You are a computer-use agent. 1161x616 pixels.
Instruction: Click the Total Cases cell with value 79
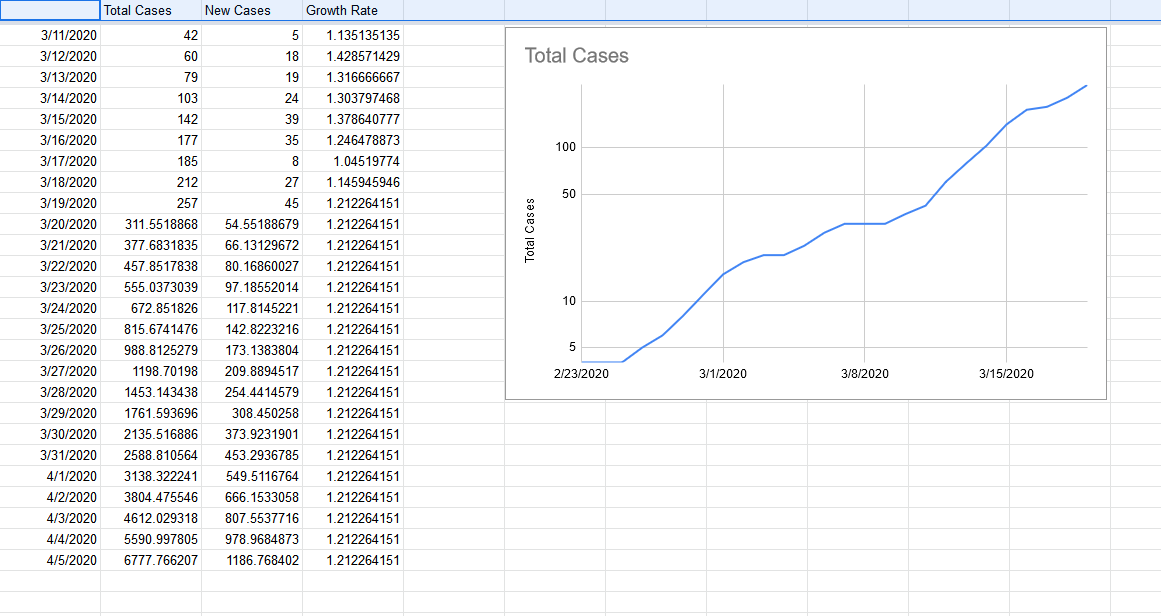coord(151,77)
